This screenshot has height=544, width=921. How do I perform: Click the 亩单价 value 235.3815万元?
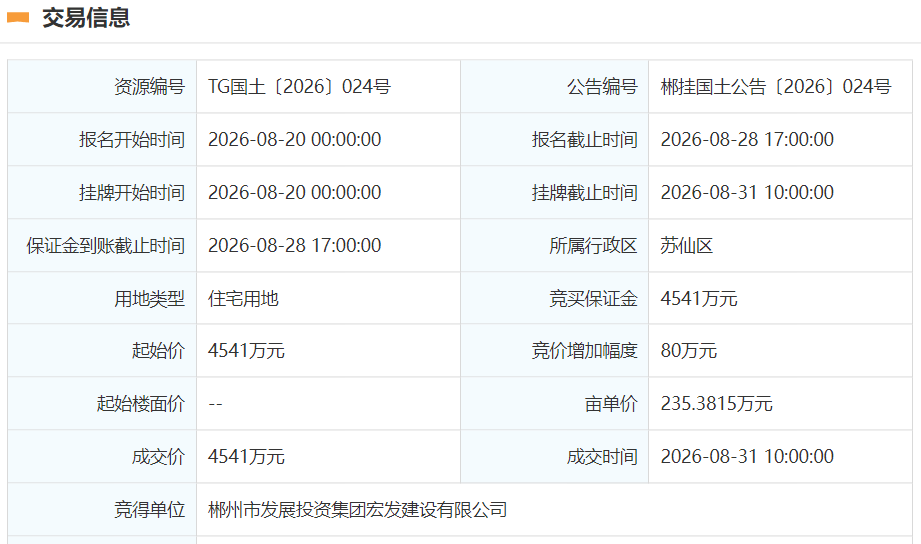point(717,404)
